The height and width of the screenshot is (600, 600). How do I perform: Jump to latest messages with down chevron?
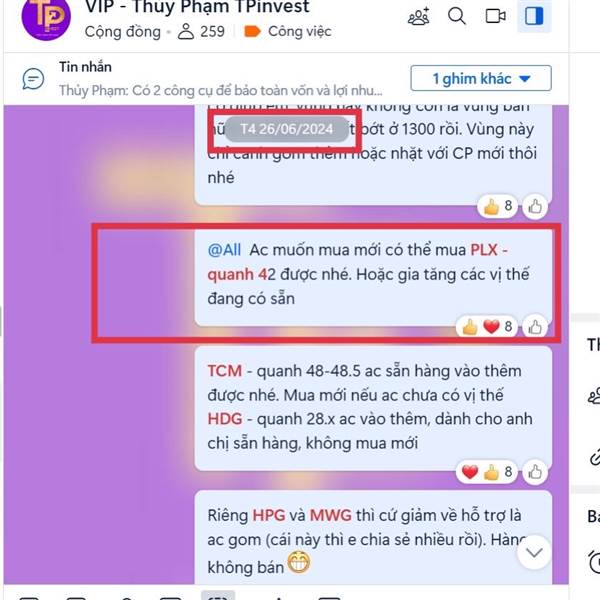click(534, 552)
